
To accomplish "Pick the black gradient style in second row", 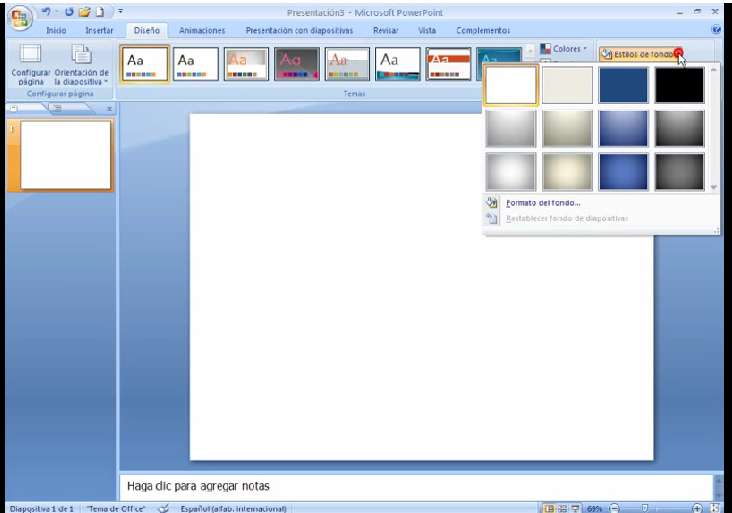I will (x=679, y=128).
